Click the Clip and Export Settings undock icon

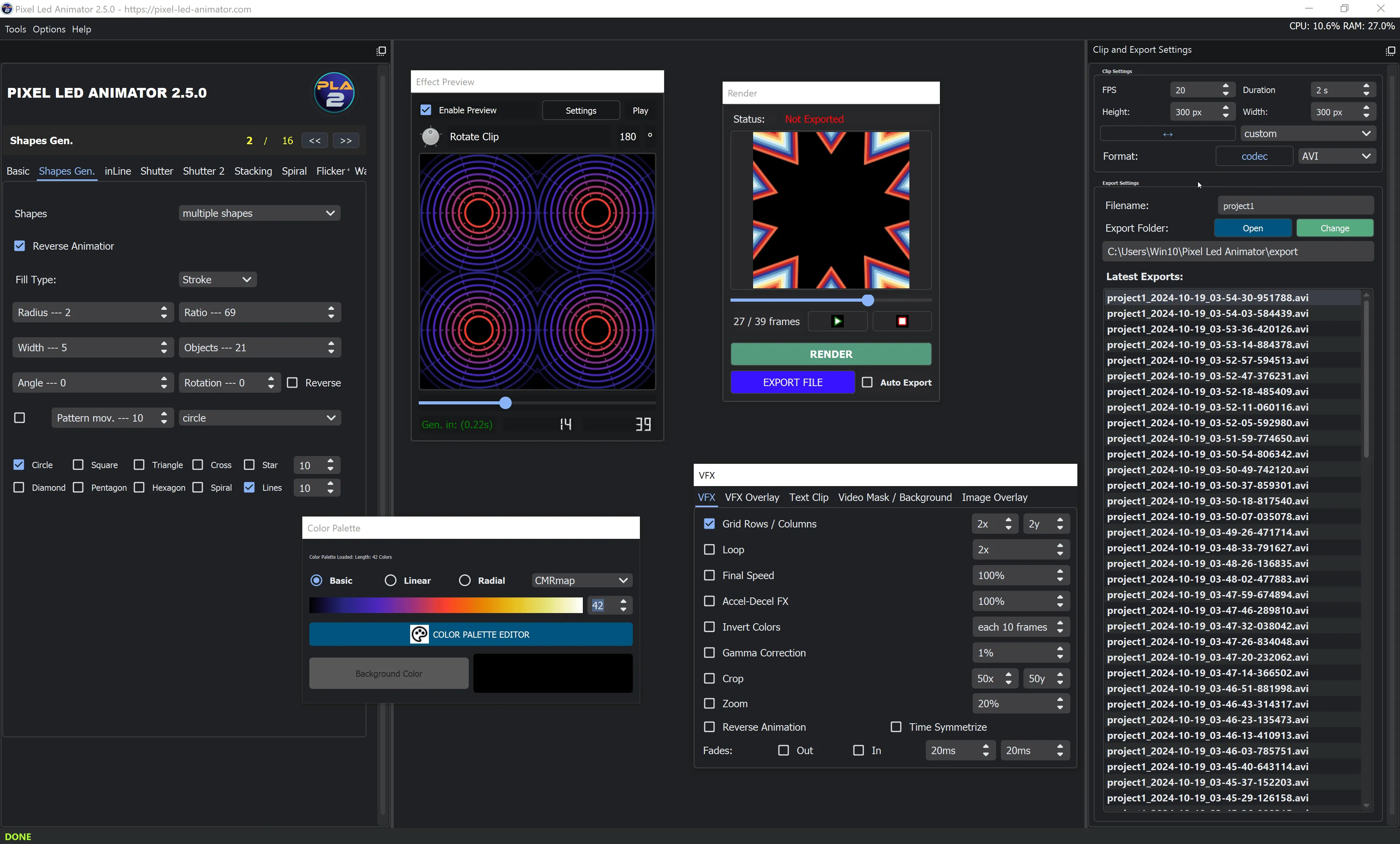(x=1390, y=51)
